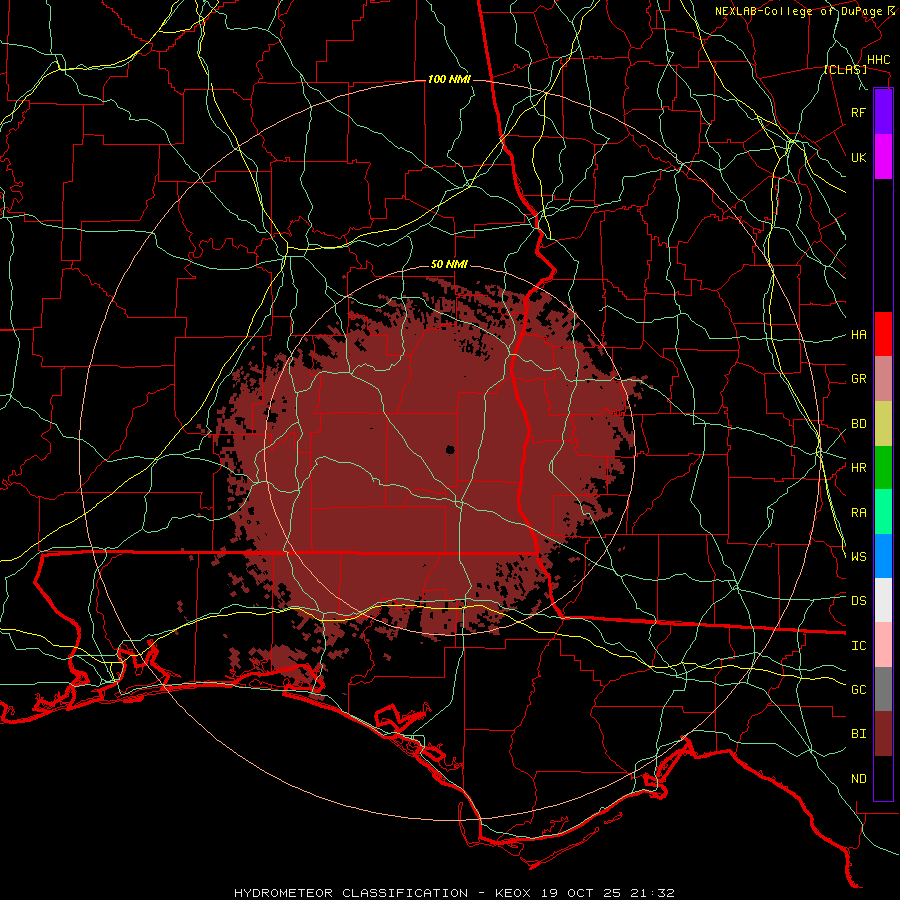This screenshot has height=900, width=900.
Task: Click the DS legend label text
Action: 858,600
